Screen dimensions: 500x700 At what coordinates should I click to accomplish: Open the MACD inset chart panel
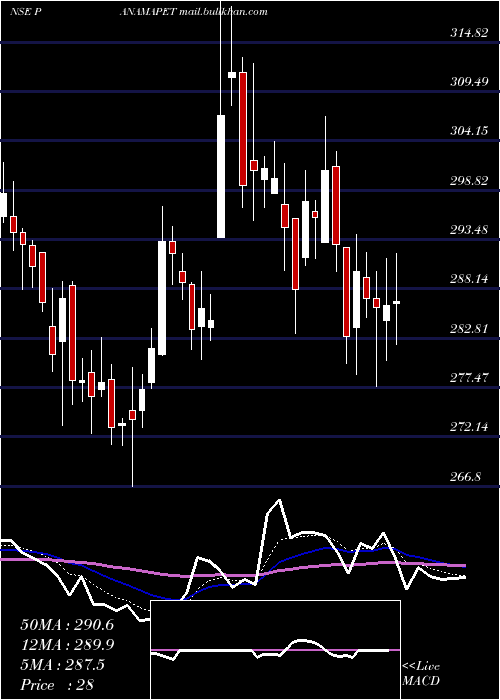click(x=275, y=650)
